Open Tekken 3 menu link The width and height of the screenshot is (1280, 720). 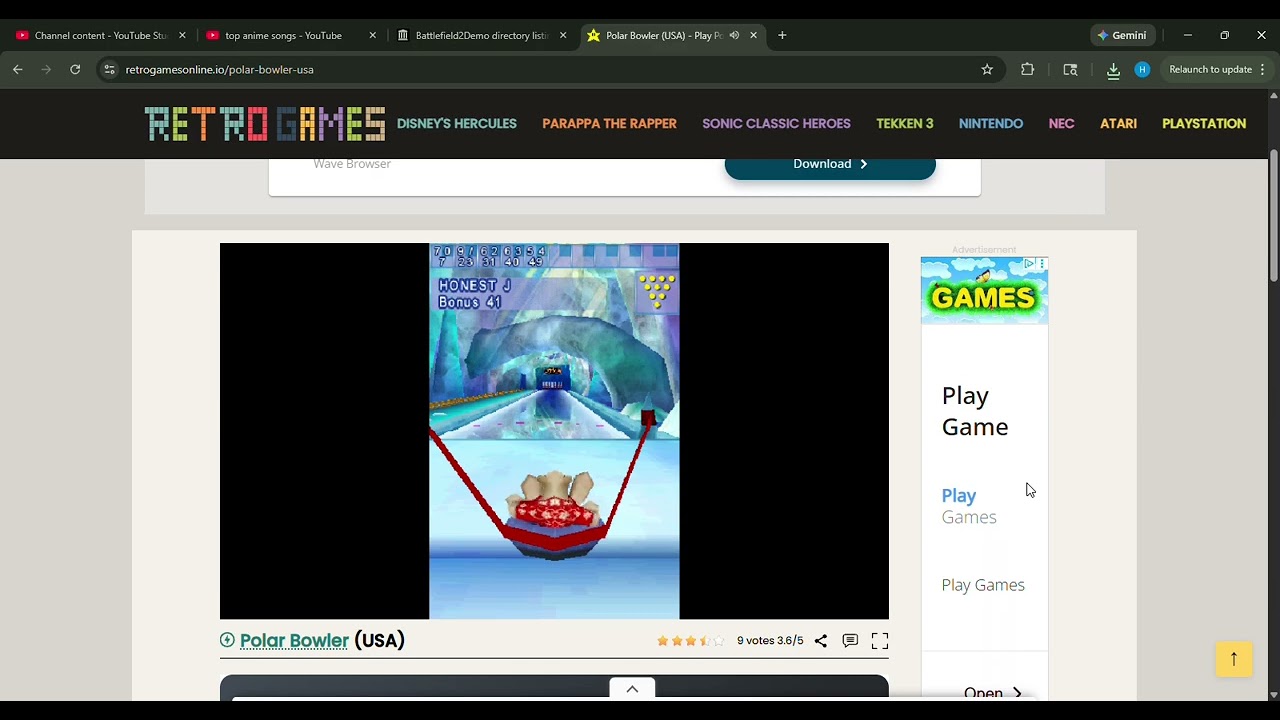tap(905, 124)
